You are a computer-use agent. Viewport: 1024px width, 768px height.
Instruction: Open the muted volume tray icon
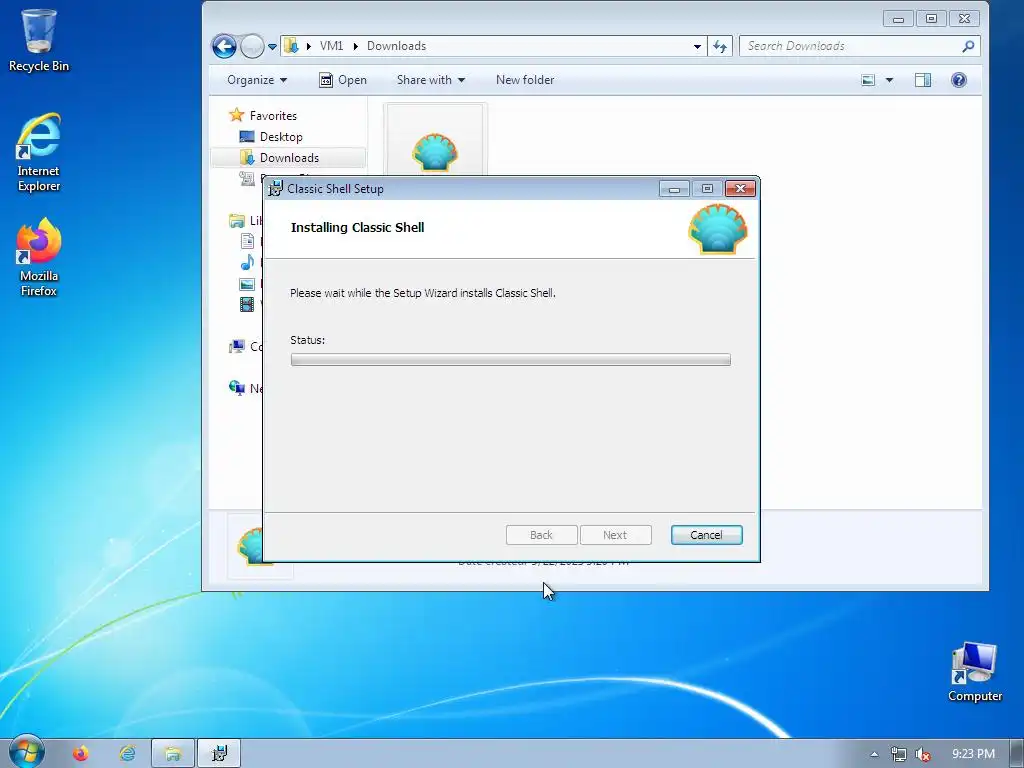(x=923, y=754)
